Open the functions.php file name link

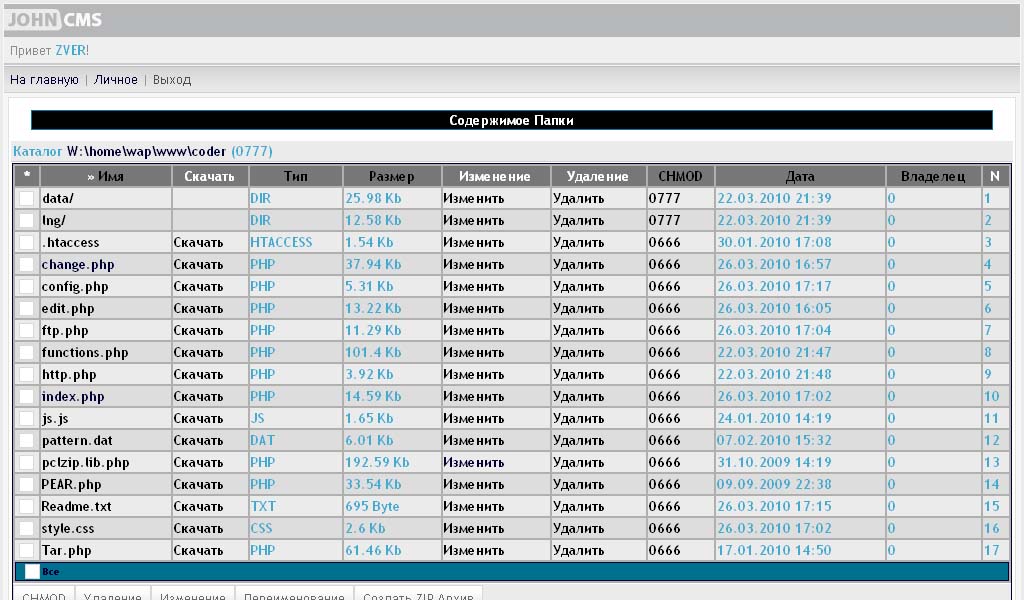(85, 352)
